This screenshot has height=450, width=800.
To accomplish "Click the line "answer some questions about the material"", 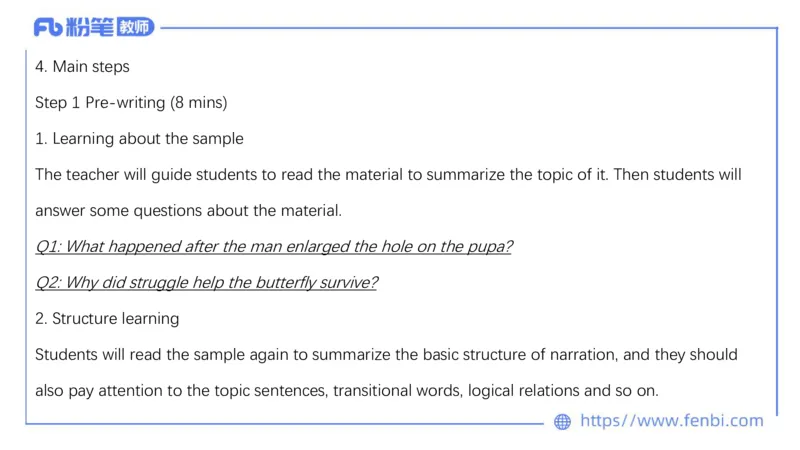I will pyautogui.click(x=188, y=211).
